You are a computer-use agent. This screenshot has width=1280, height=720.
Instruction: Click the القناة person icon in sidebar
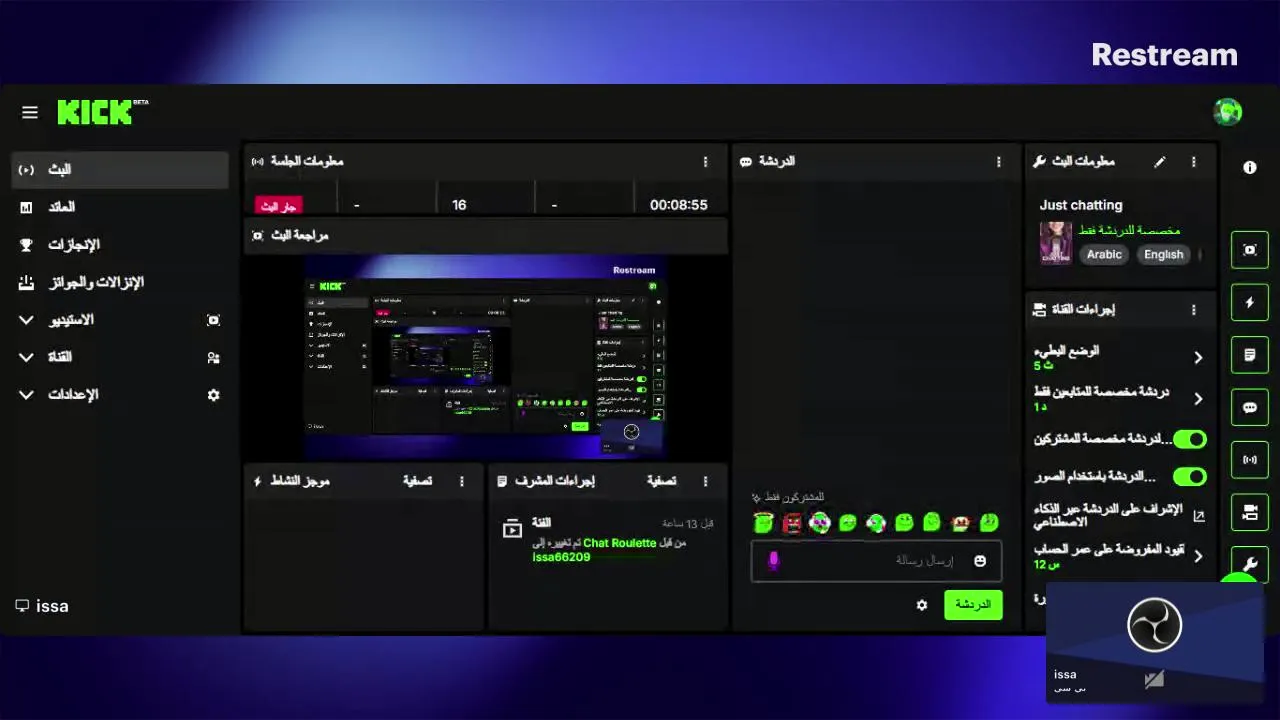pyautogui.click(x=213, y=357)
